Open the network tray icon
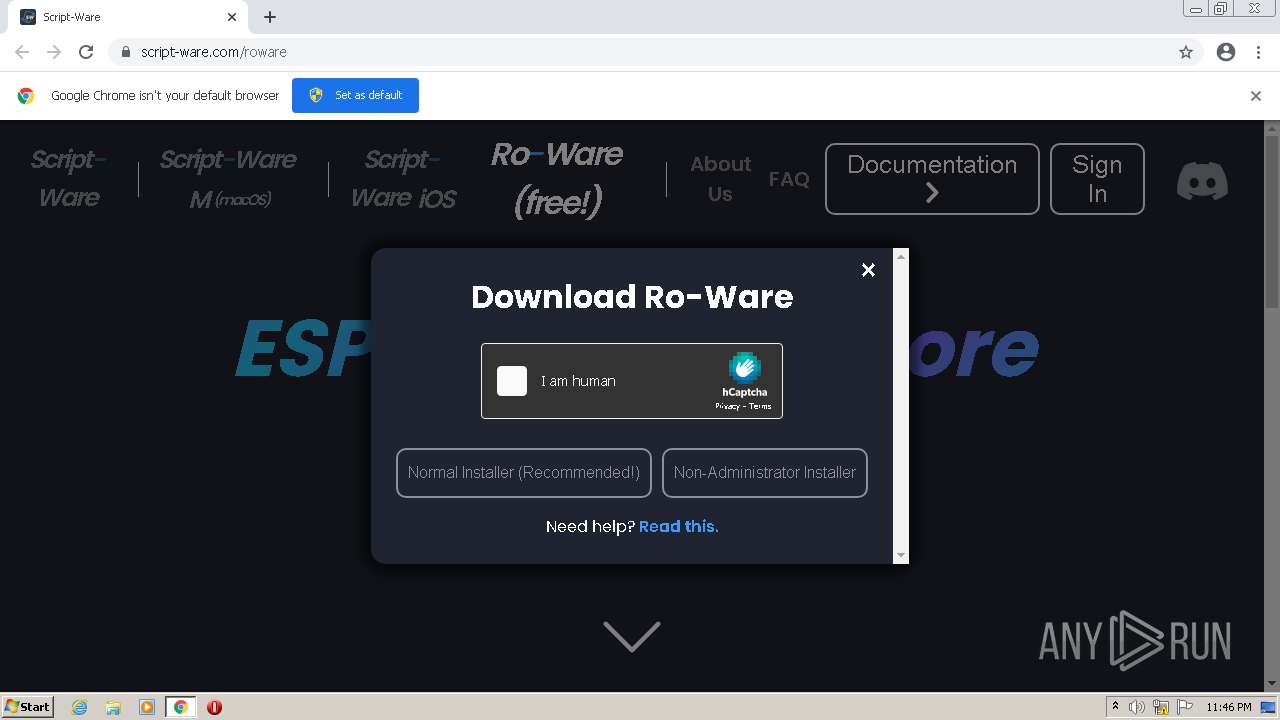 (x=1161, y=707)
